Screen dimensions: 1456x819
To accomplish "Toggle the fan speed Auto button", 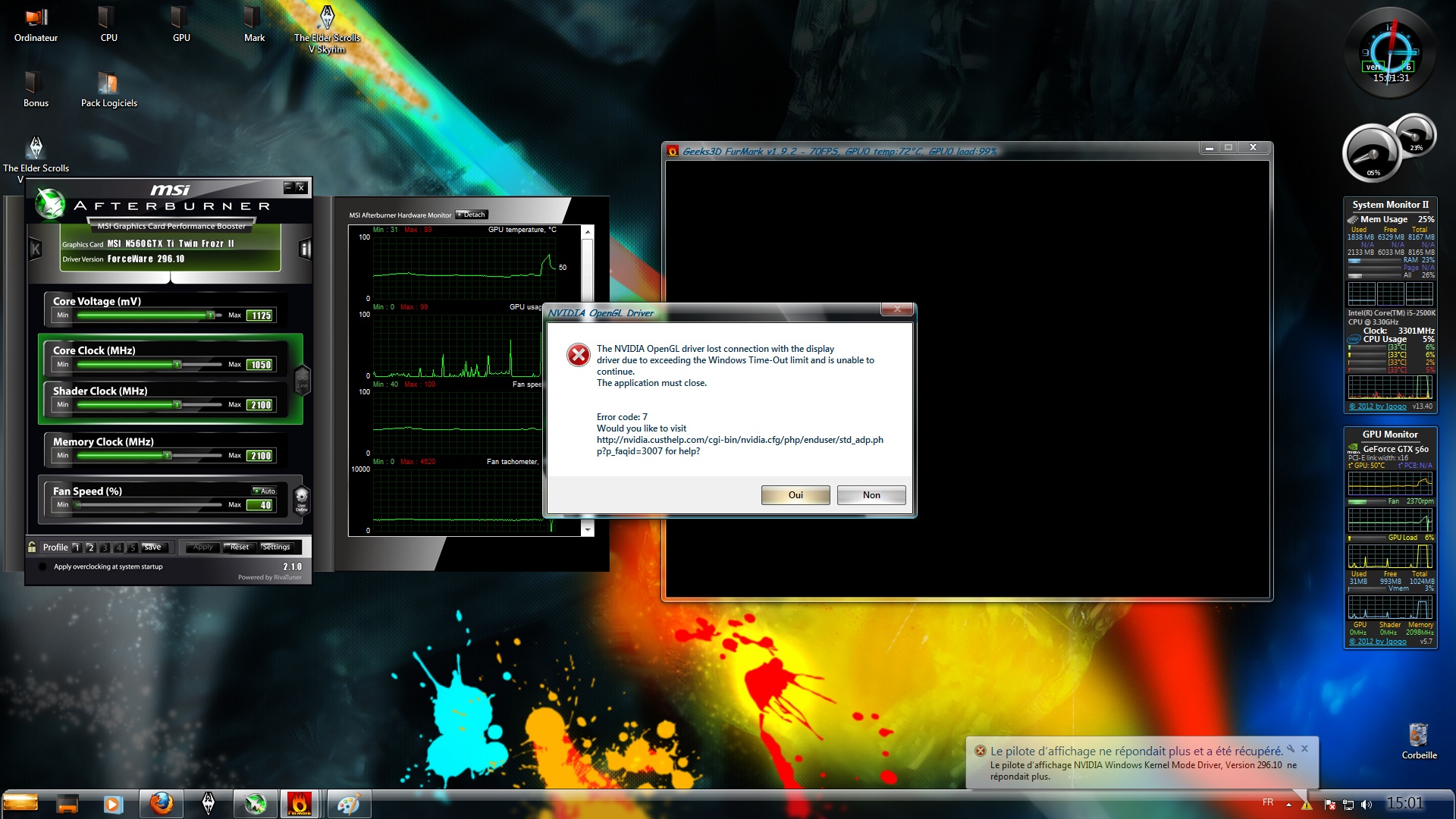I will [265, 491].
